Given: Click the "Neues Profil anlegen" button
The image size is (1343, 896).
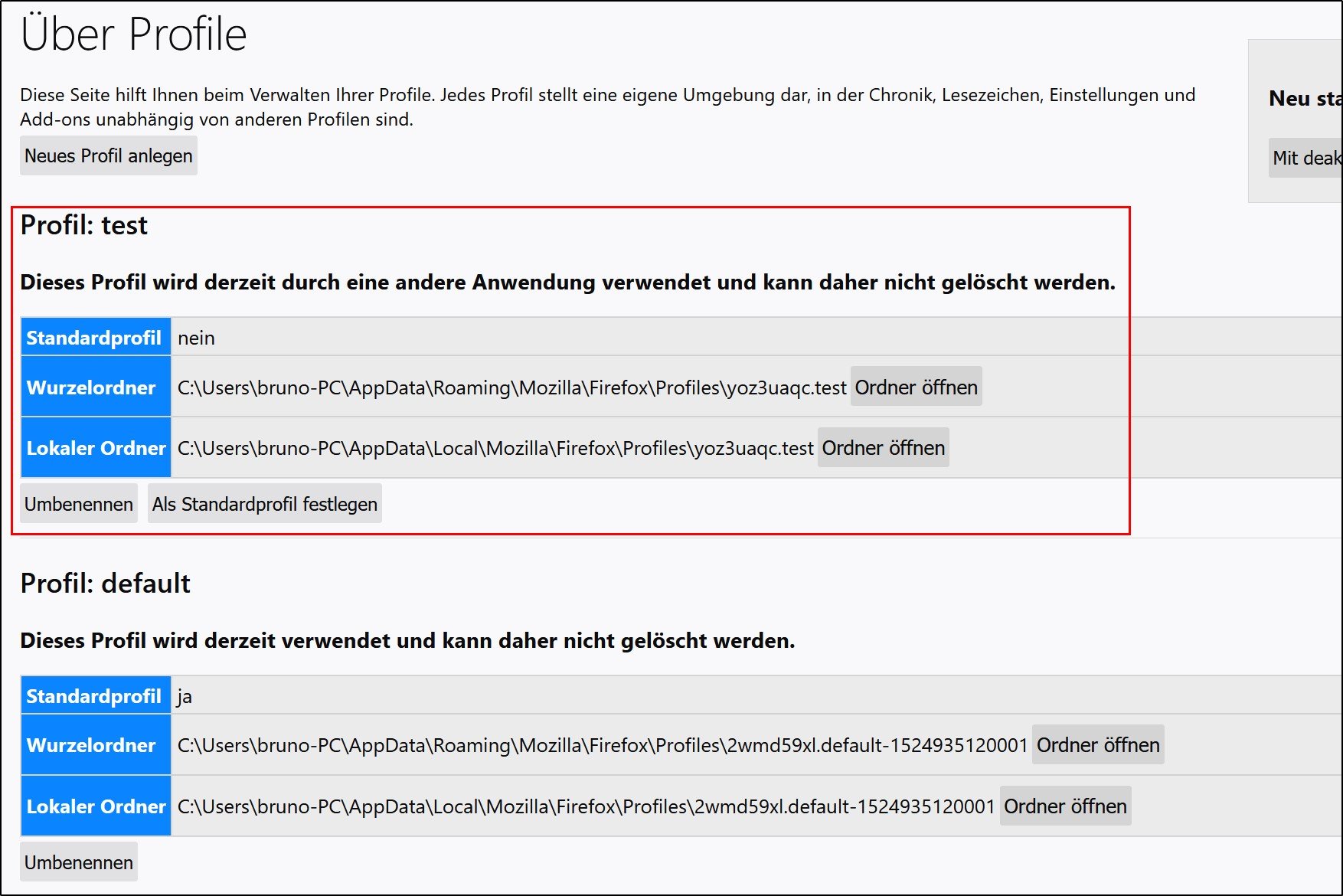Looking at the screenshot, I should 108,155.
